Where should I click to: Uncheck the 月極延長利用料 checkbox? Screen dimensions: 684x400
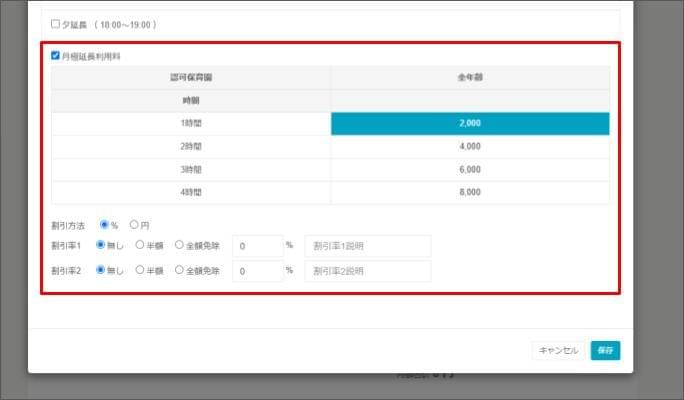(x=55, y=57)
